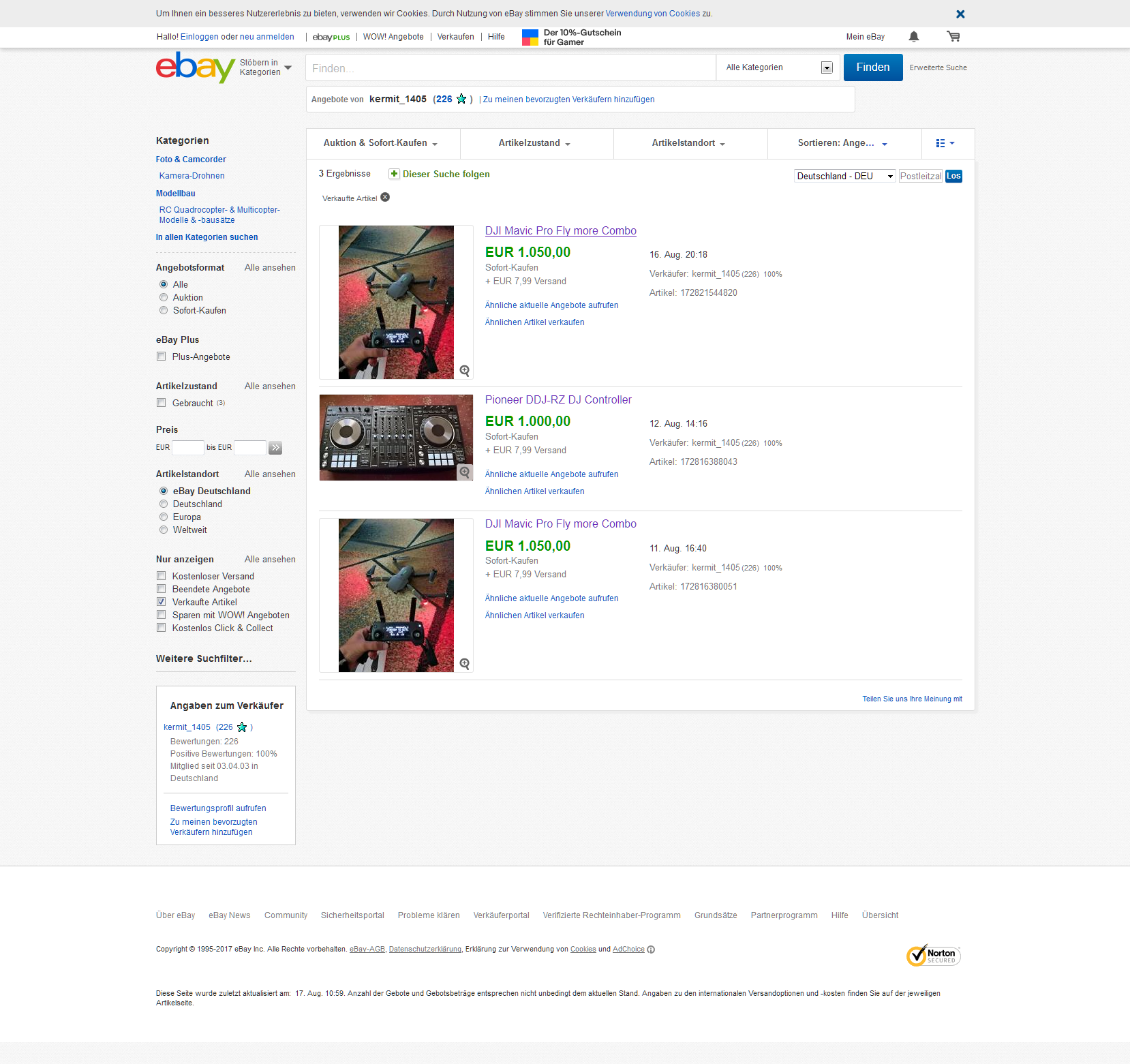Open the shopping cart
The width and height of the screenshot is (1130, 1064).
tap(953, 37)
